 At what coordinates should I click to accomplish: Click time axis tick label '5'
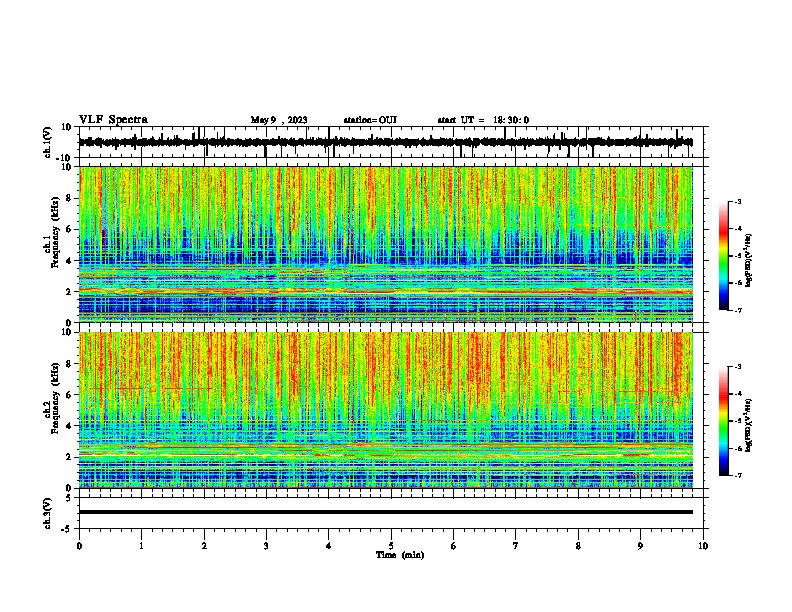point(391,546)
